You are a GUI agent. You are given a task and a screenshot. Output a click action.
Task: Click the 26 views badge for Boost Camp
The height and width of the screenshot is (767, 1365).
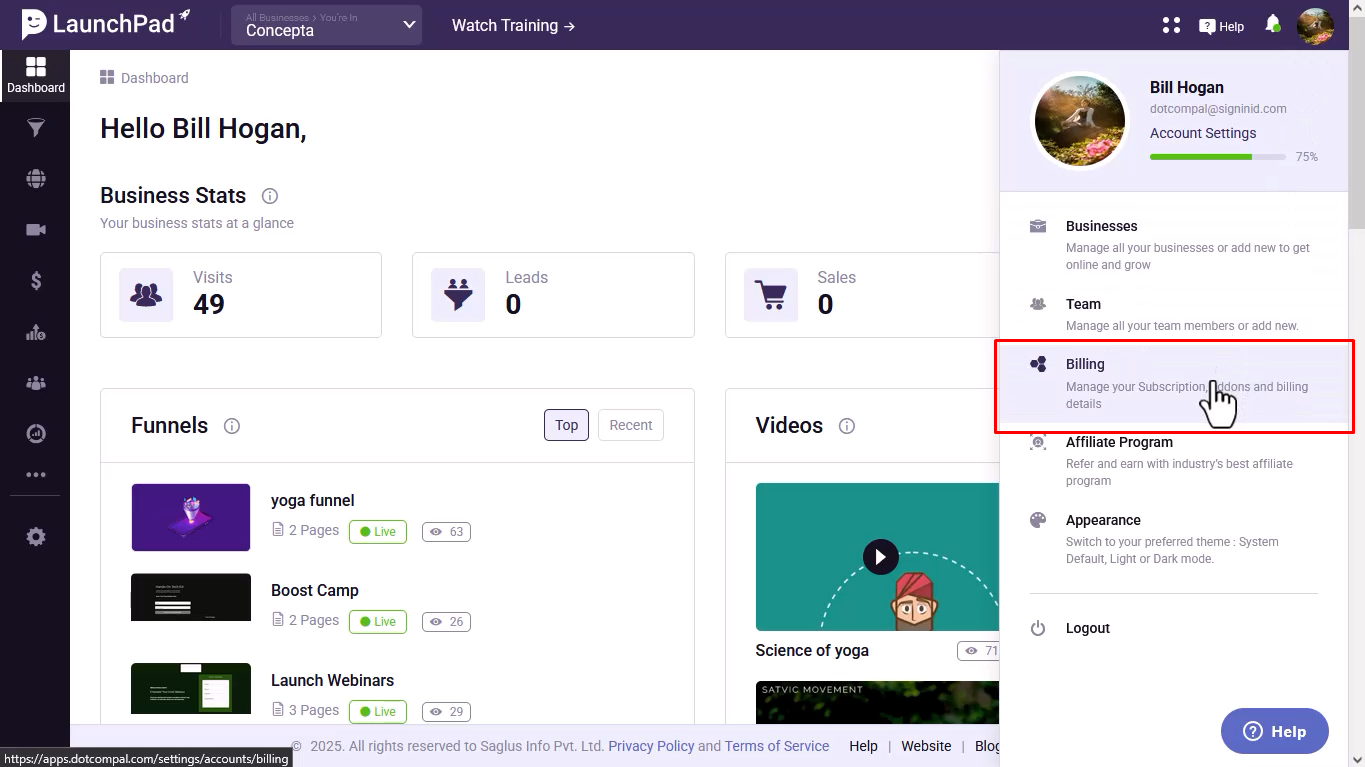[446, 621]
